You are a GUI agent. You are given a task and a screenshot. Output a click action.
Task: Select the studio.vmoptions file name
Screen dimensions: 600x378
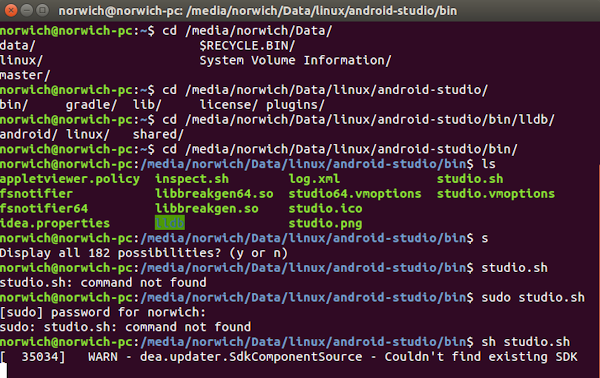(496, 194)
